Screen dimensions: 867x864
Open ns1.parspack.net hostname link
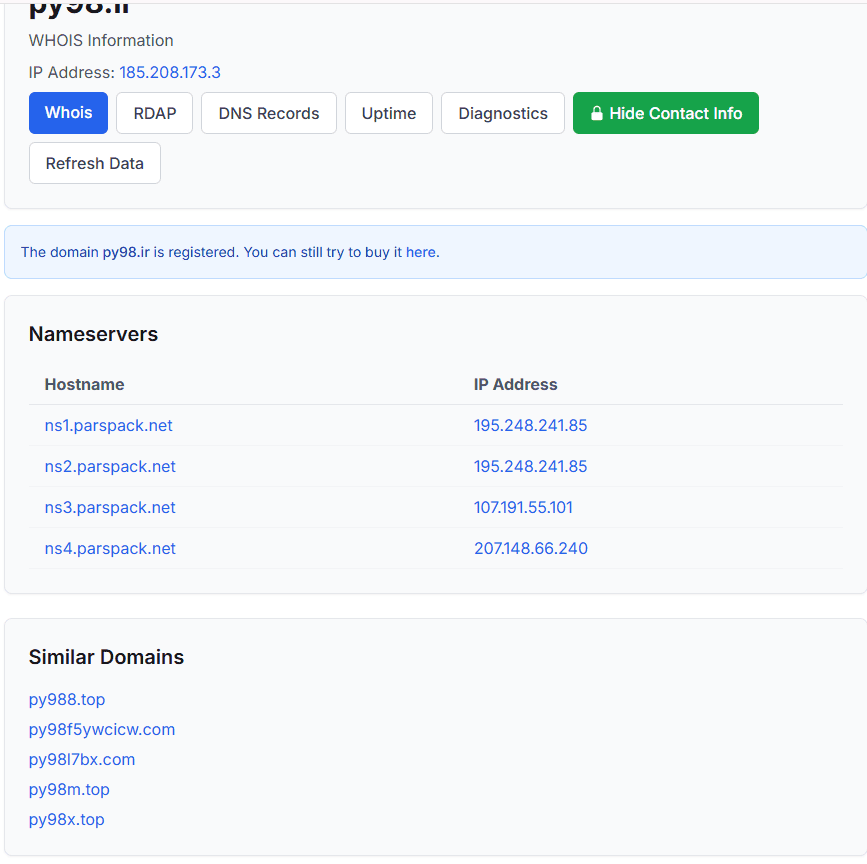(108, 425)
